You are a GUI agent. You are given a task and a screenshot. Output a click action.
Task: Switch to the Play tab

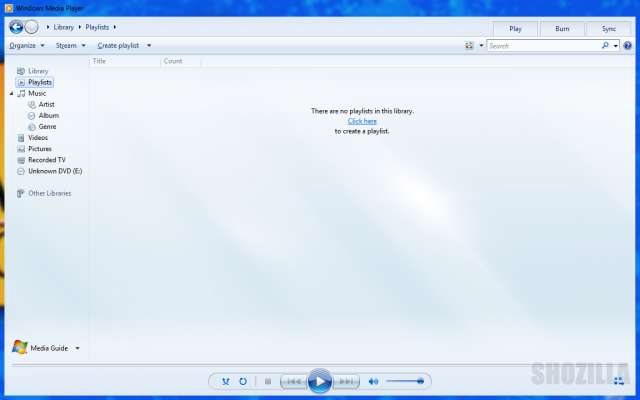point(516,29)
